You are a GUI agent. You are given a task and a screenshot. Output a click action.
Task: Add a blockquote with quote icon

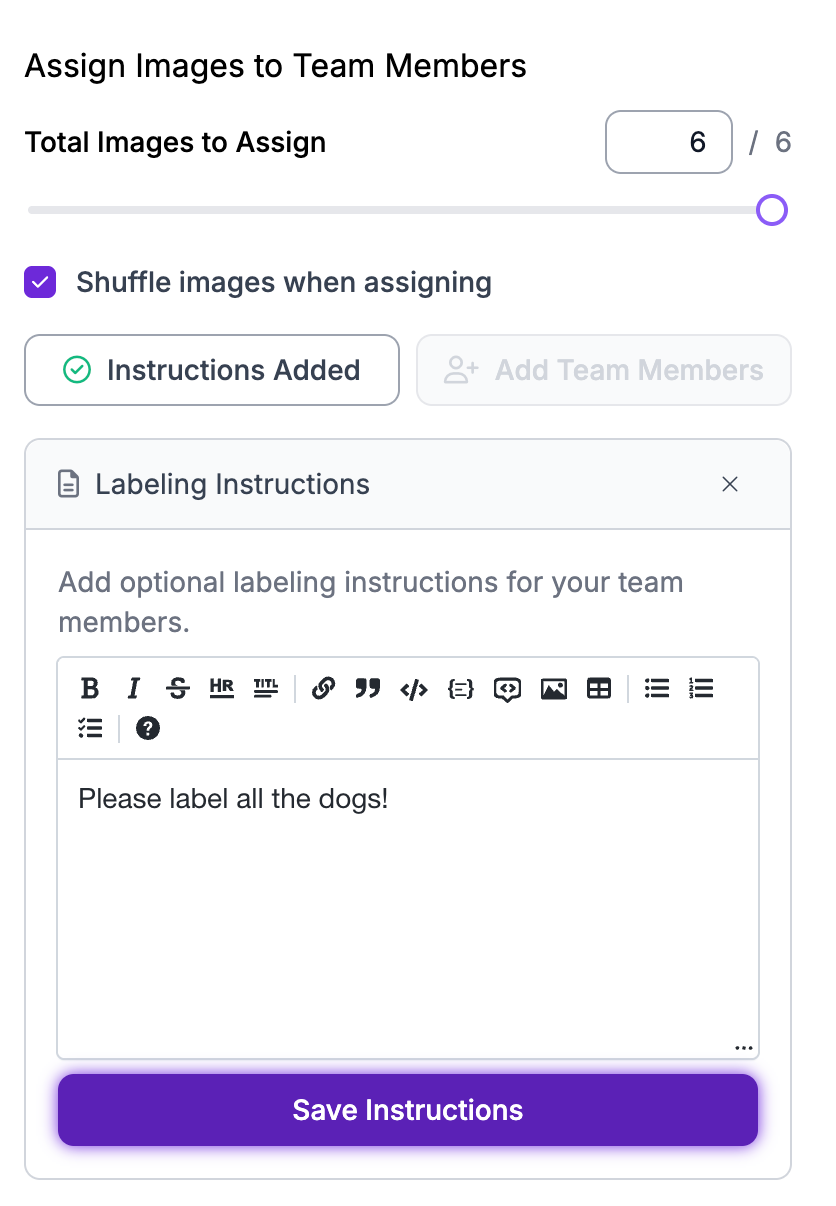point(368,688)
